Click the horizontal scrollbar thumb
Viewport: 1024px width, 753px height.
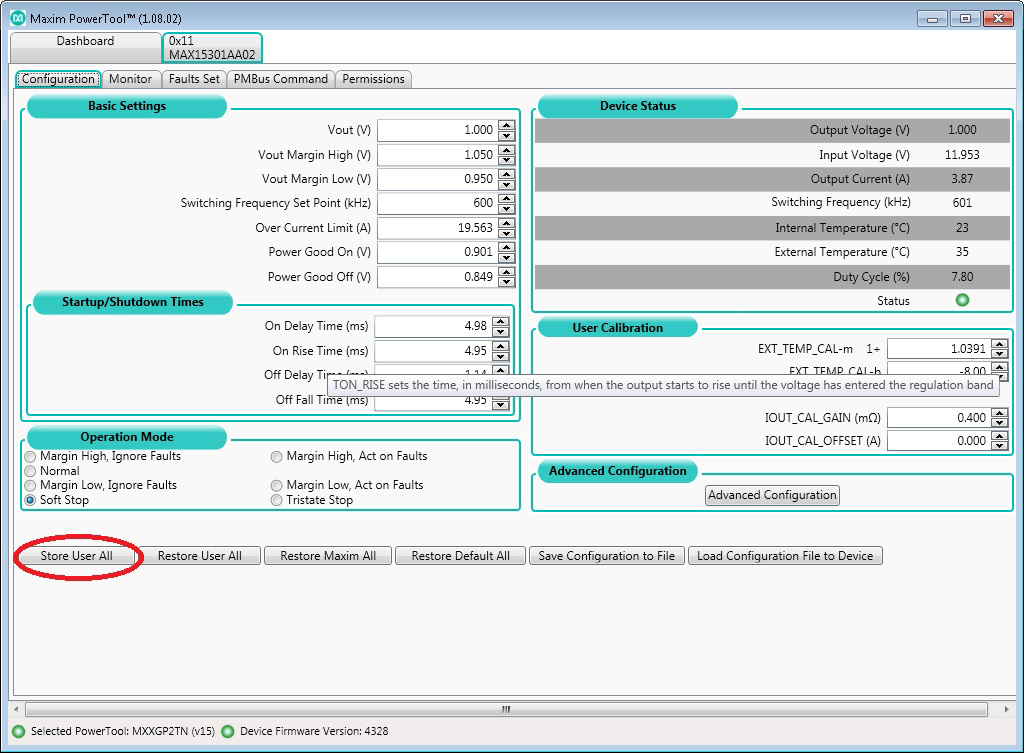506,709
